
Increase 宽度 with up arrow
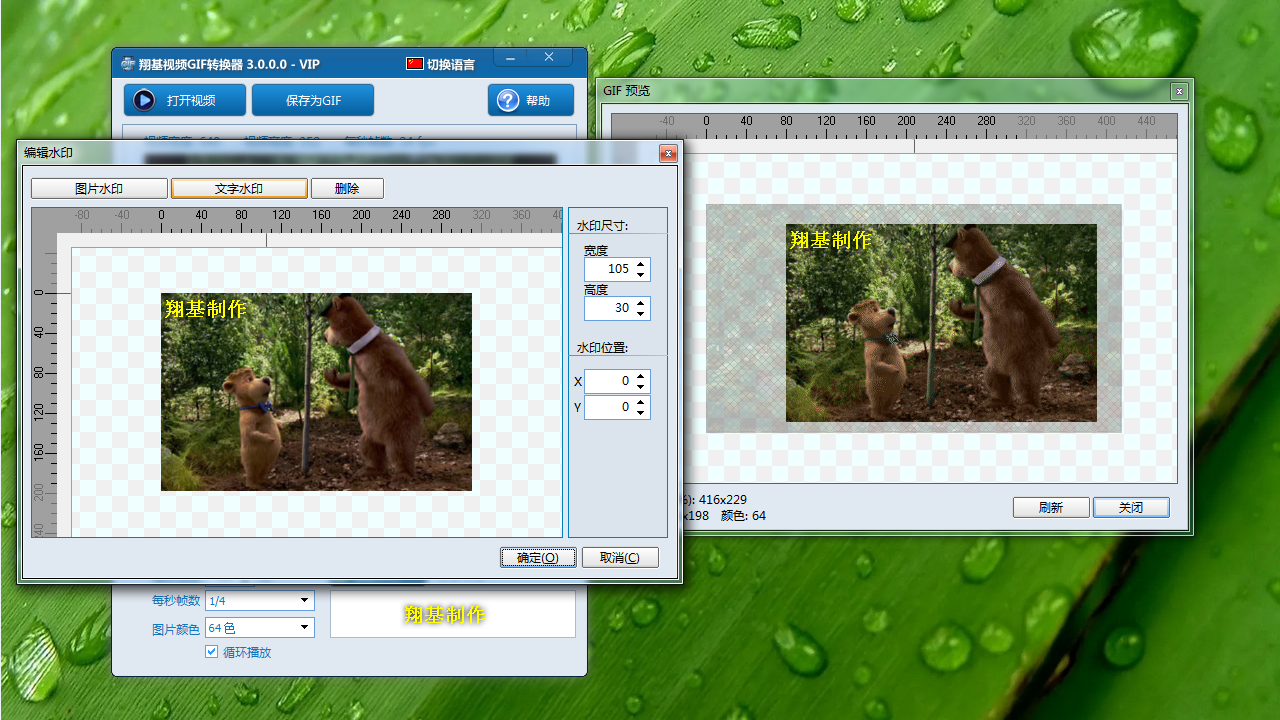point(641,264)
